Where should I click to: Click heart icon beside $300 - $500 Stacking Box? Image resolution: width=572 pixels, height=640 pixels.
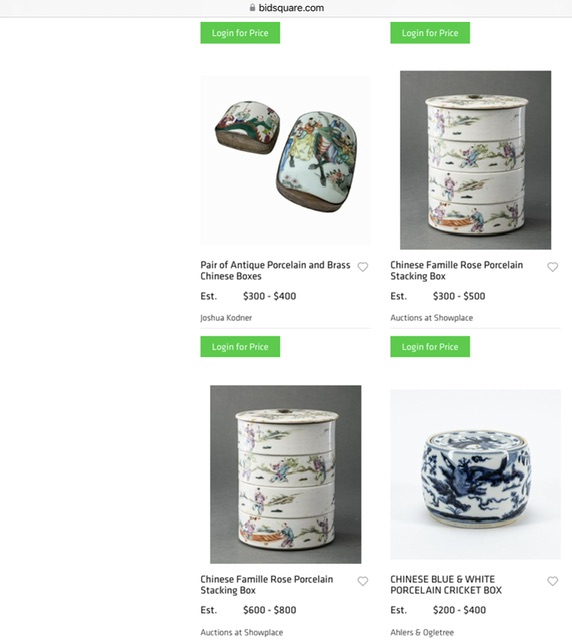click(552, 267)
